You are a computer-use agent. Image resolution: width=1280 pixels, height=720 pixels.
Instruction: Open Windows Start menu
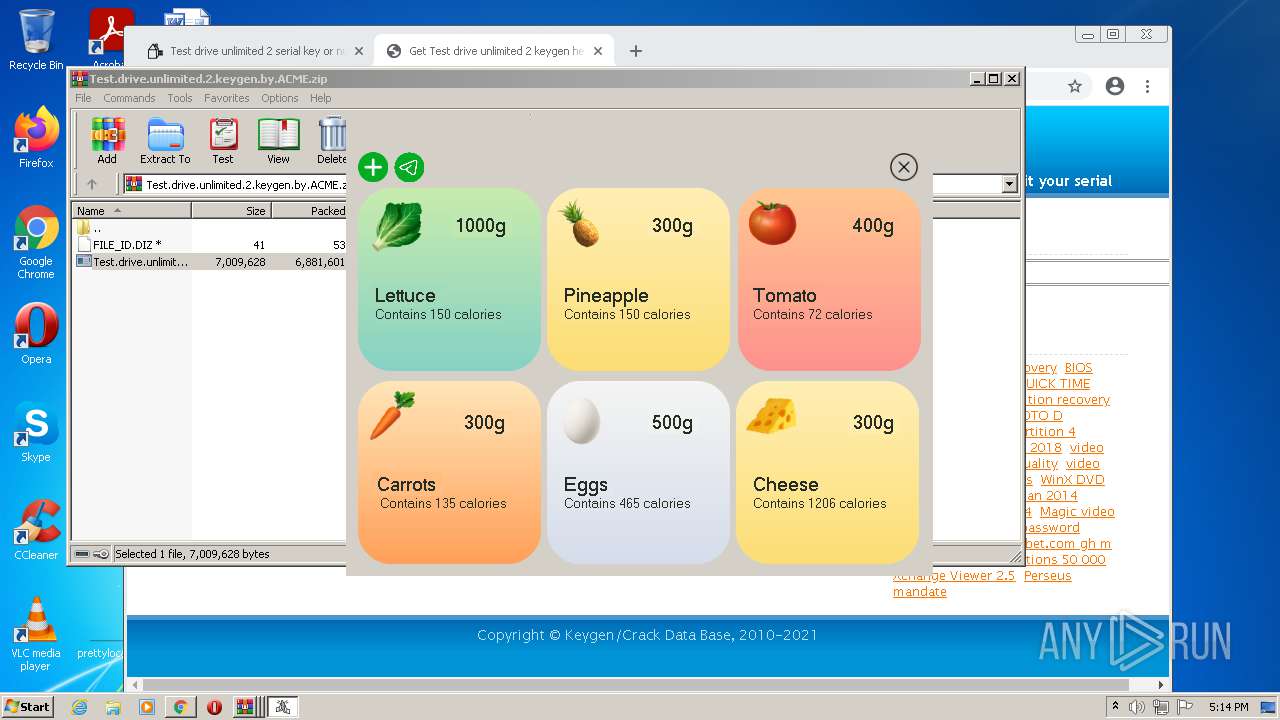pyautogui.click(x=28, y=707)
